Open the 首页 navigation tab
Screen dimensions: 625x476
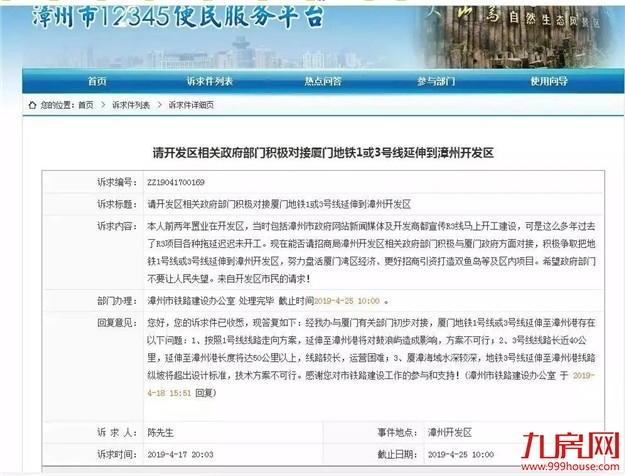click(97, 81)
